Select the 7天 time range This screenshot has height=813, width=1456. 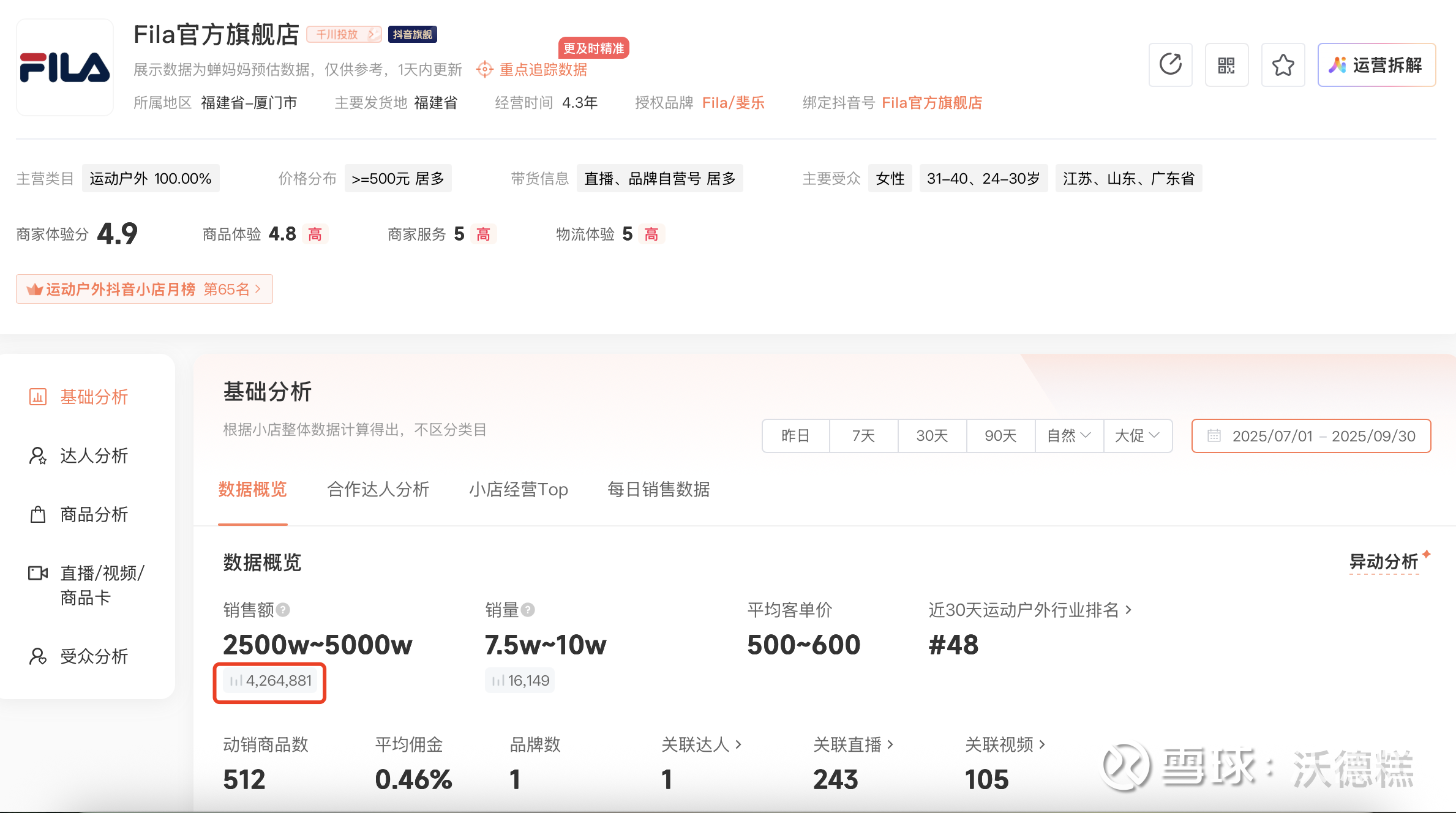pyautogui.click(x=863, y=436)
